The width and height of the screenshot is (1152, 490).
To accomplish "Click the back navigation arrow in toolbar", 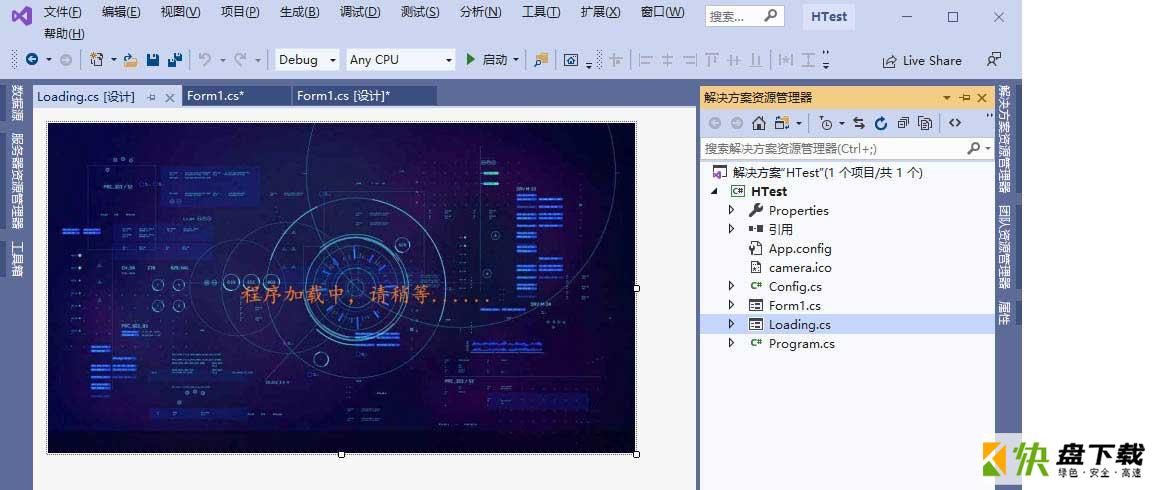I will coord(32,60).
